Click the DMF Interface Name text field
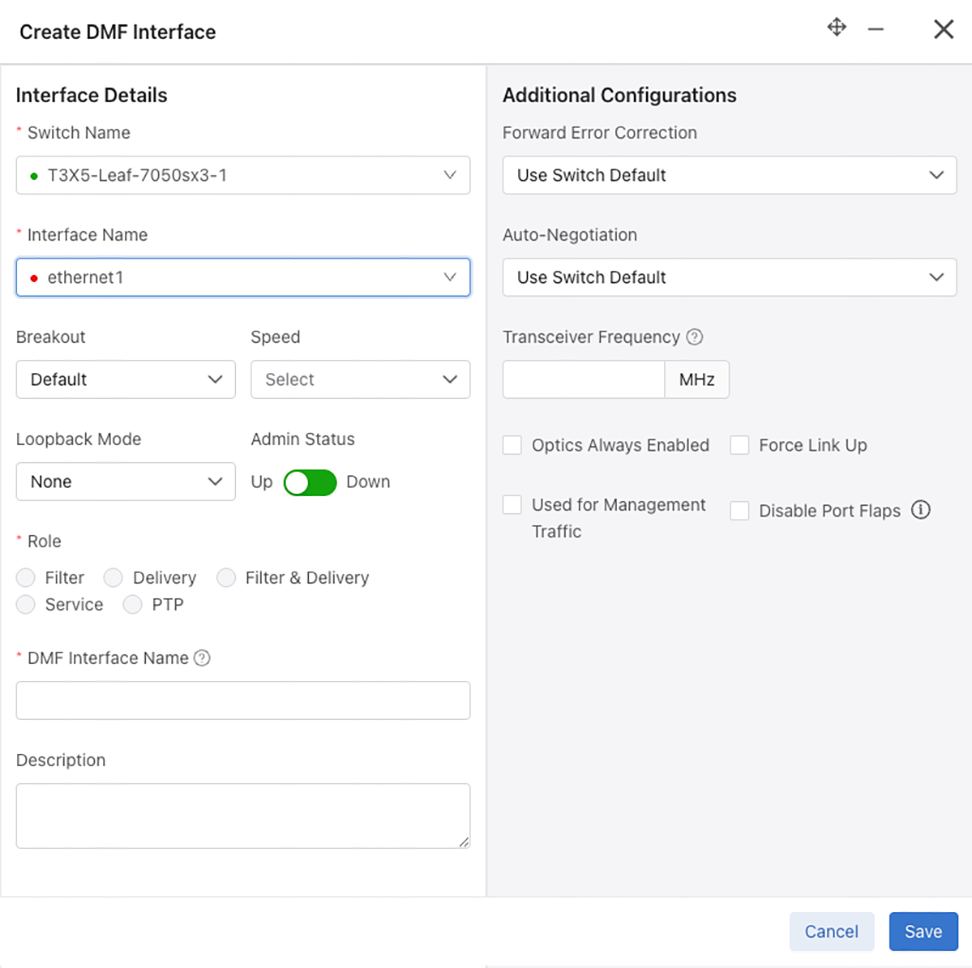 (243, 700)
